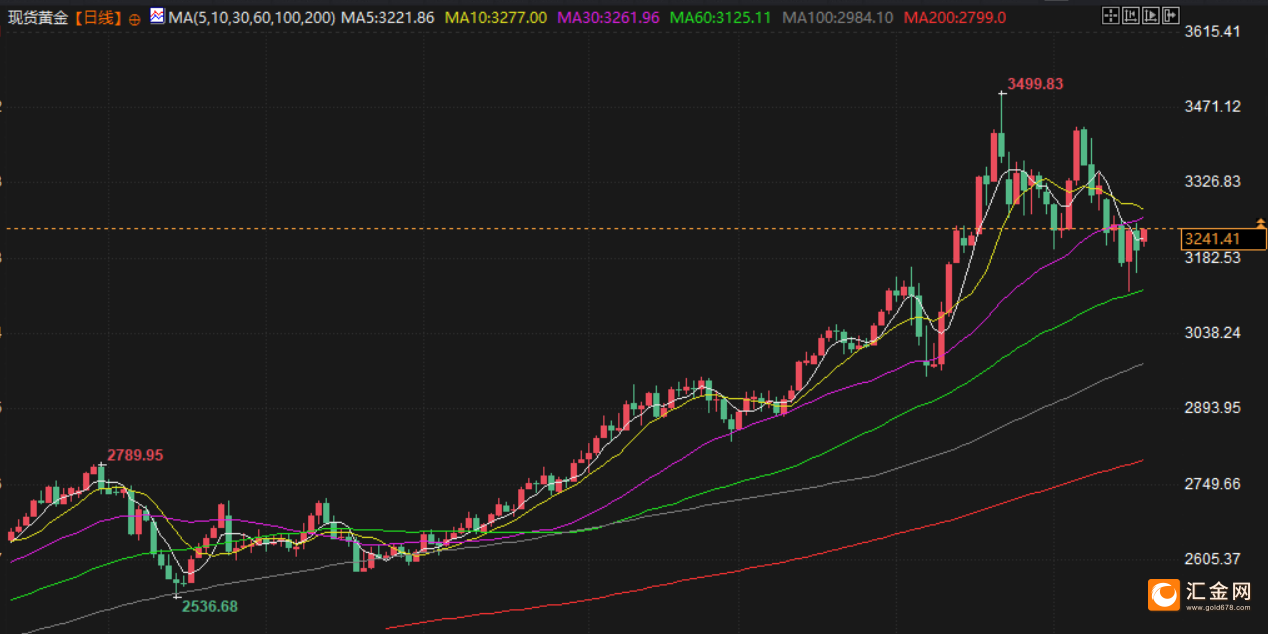Image resolution: width=1268 pixels, height=634 pixels.
Task: Select the magenta MA30 indicator label
Action: (608, 17)
